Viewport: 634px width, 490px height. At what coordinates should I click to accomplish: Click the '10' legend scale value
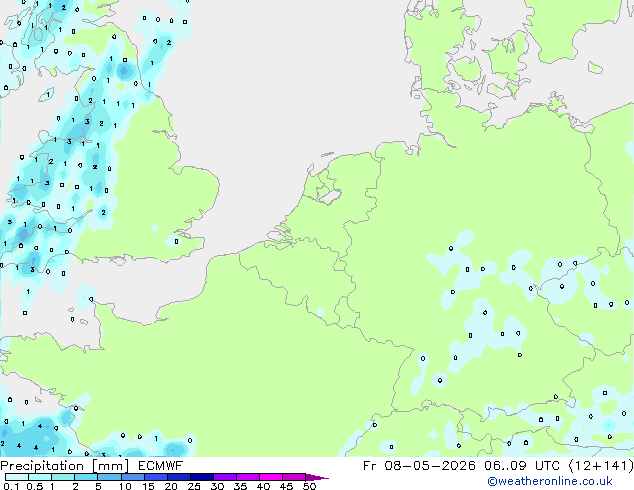click(x=125, y=486)
